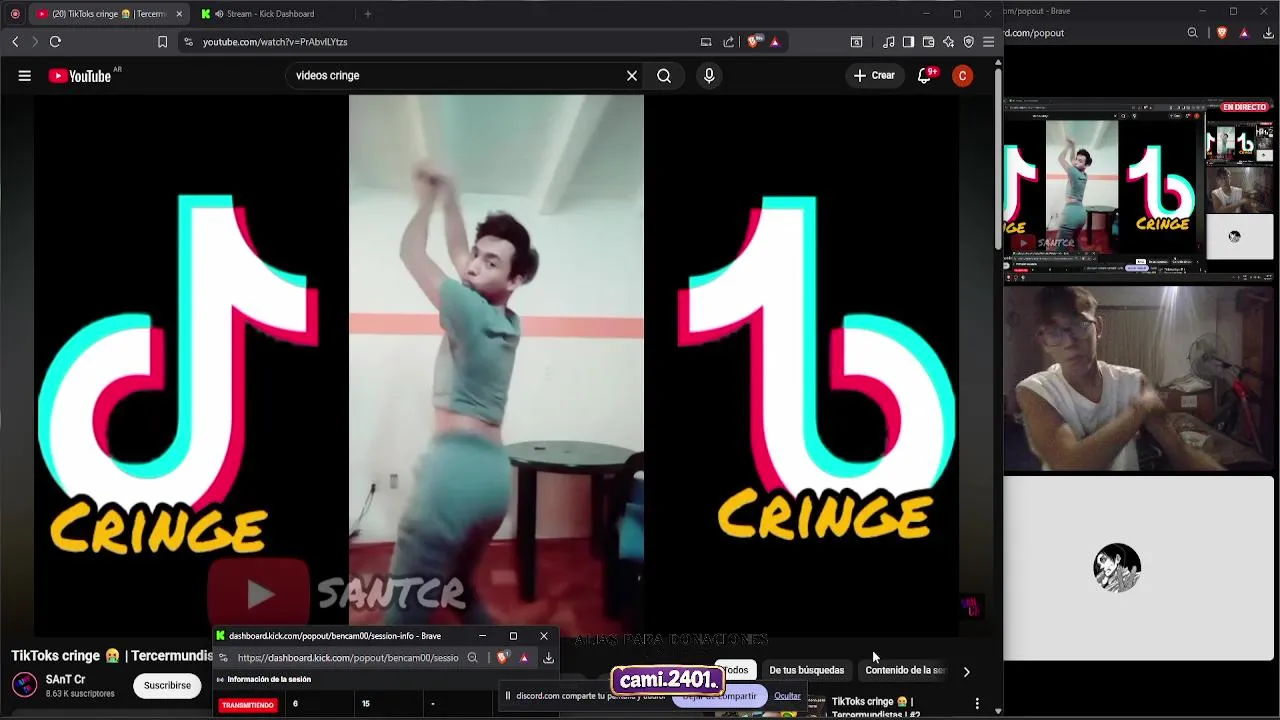Click the EN DIRECTO live badge

(1244, 107)
